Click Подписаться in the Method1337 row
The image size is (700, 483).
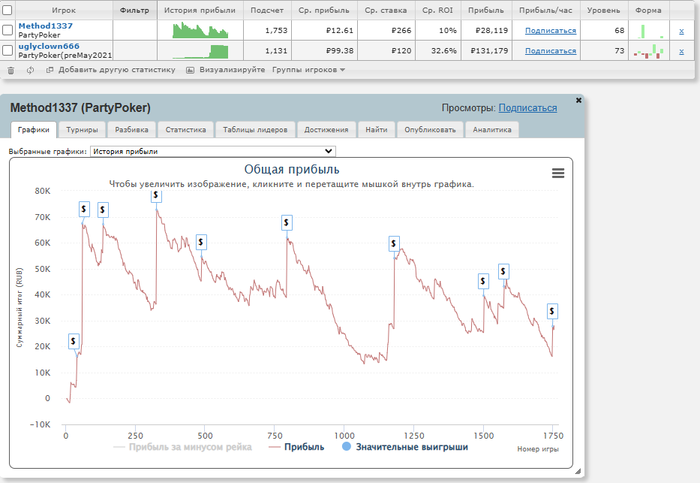coord(550,31)
